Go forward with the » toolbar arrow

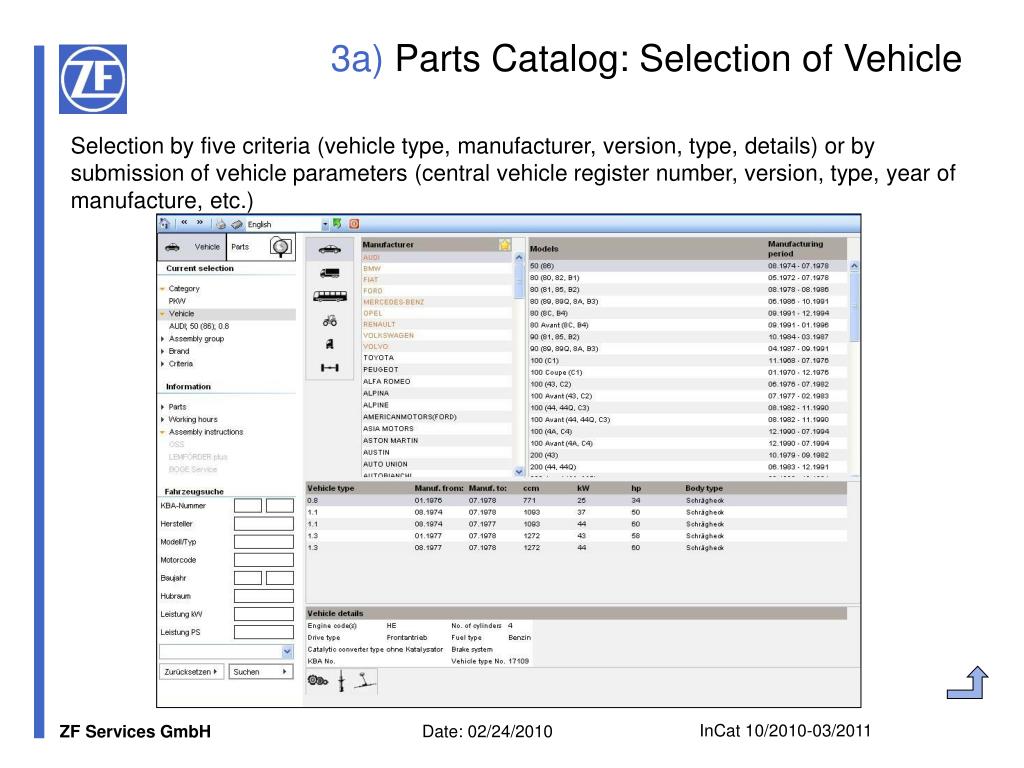(x=199, y=223)
